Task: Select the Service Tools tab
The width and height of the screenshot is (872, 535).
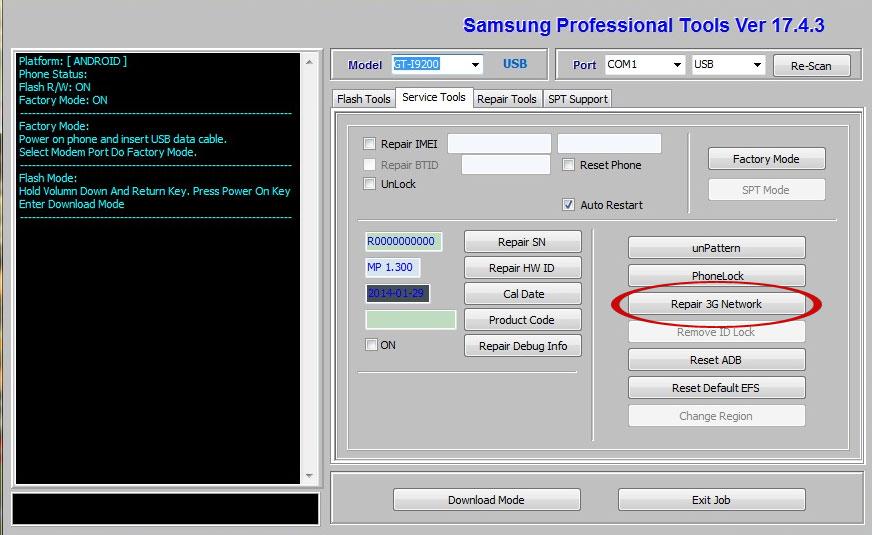Action: (434, 97)
